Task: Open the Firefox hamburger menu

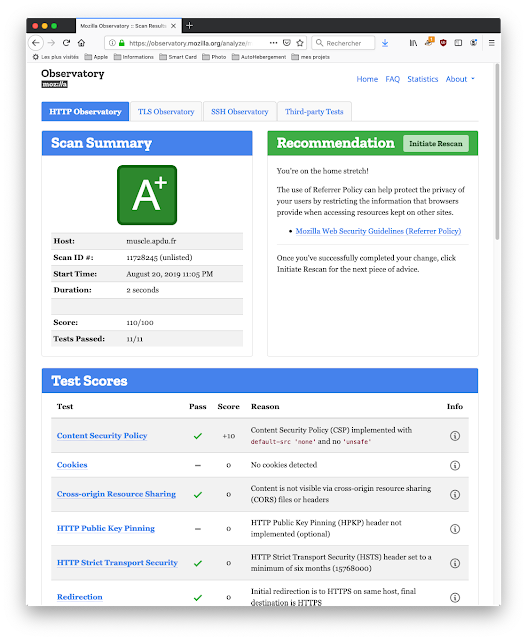Action: pyautogui.click(x=492, y=43)
